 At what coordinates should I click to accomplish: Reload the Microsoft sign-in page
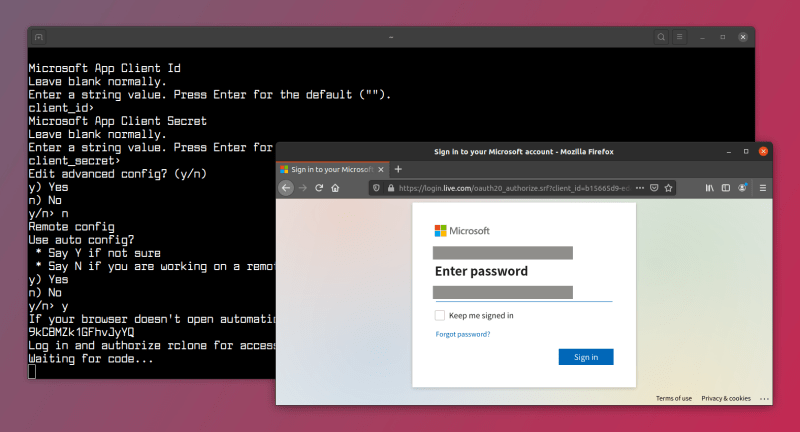pyautogui.click(x=319, y=188)
